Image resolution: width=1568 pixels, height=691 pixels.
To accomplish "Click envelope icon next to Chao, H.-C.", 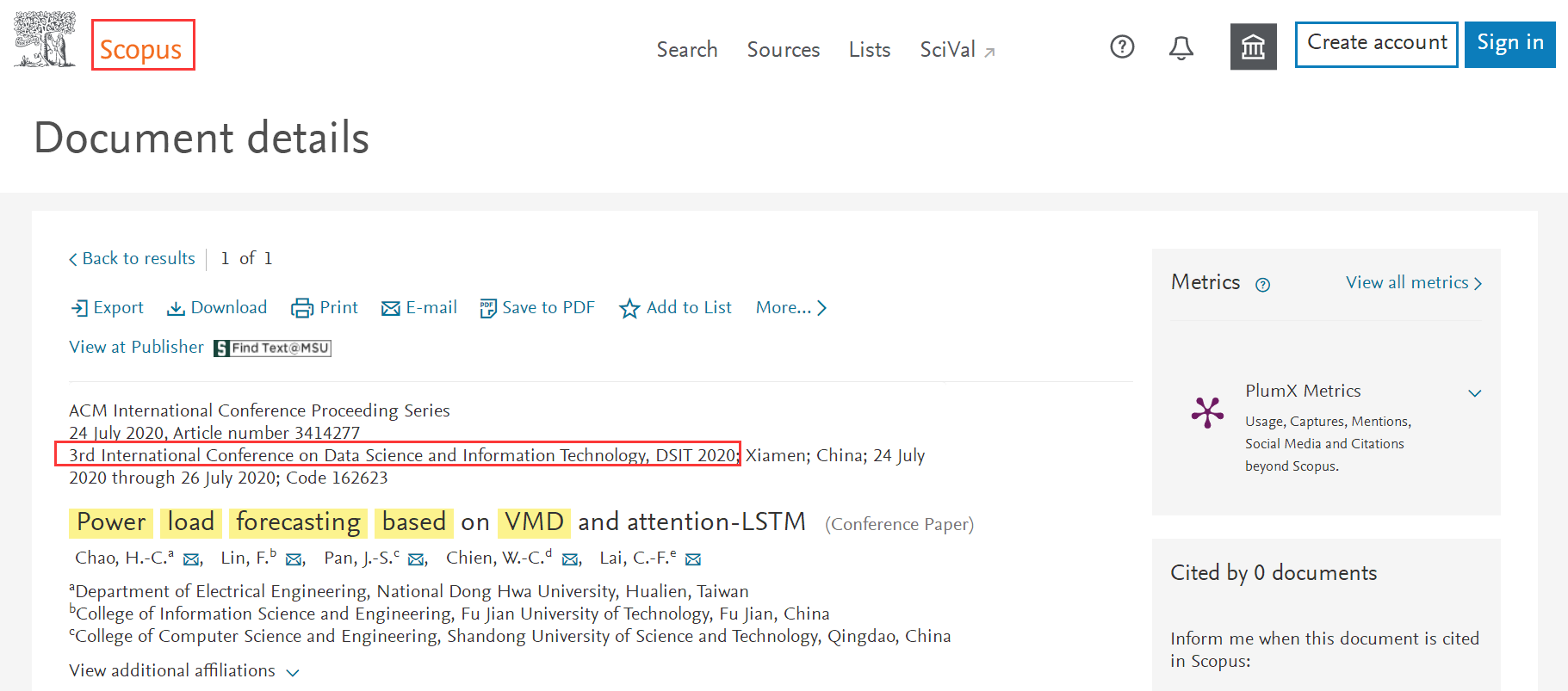I will (x=191, y=559).
